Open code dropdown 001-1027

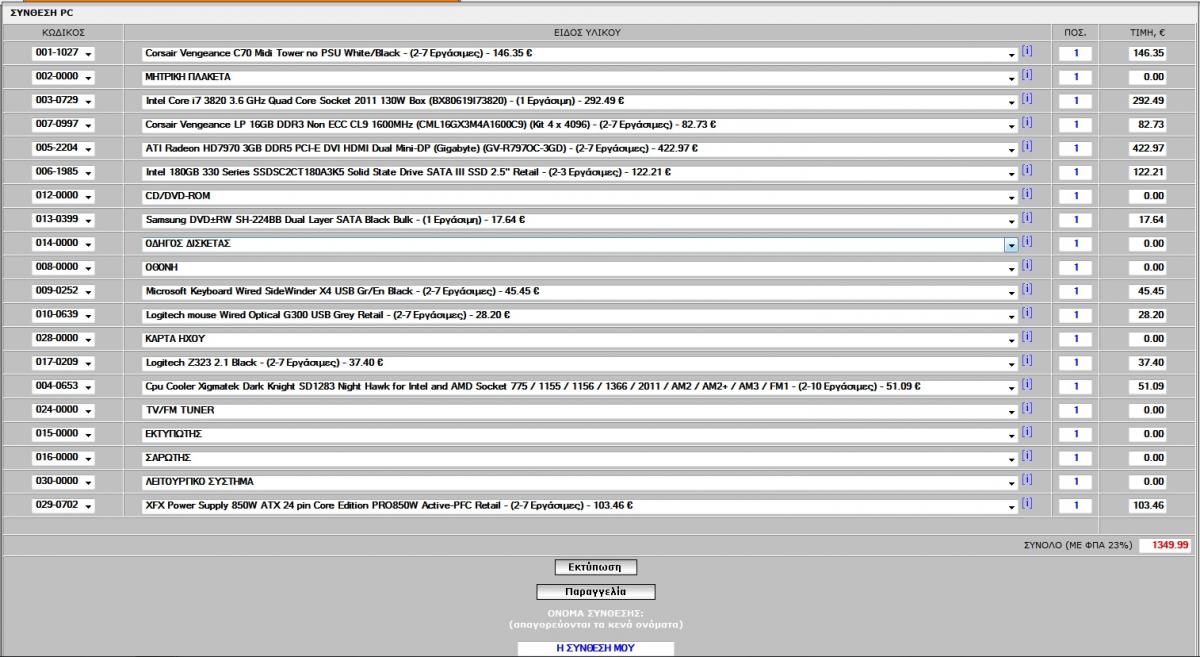[x=62, y=53]
